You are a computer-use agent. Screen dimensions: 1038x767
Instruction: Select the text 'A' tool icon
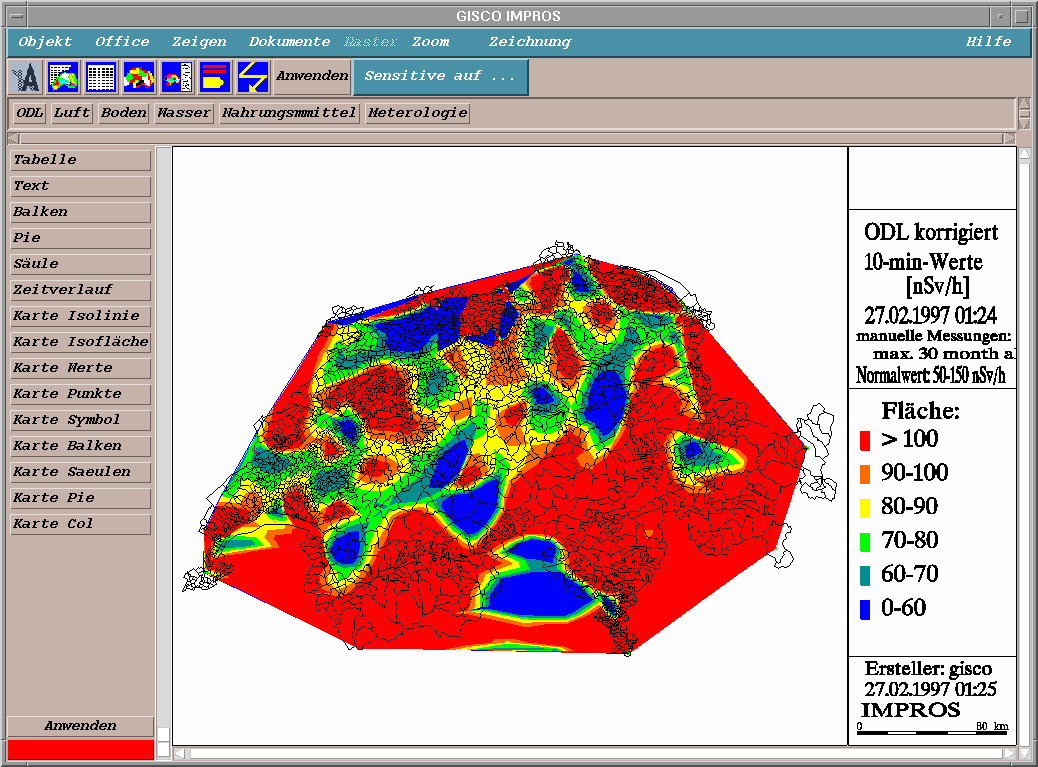[x=25, y=77]
